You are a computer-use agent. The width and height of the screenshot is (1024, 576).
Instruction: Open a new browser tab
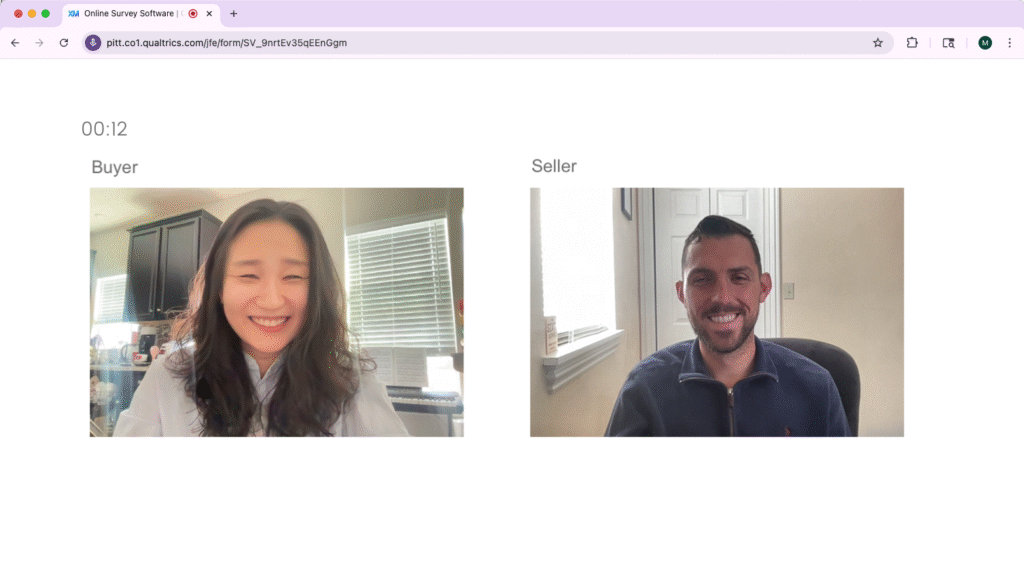point(234,14)
